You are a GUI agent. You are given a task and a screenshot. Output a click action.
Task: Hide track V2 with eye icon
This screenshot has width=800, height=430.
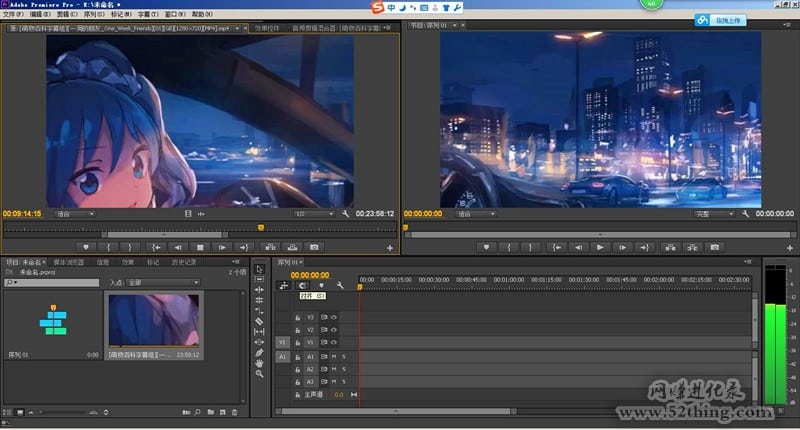point(334,330)
